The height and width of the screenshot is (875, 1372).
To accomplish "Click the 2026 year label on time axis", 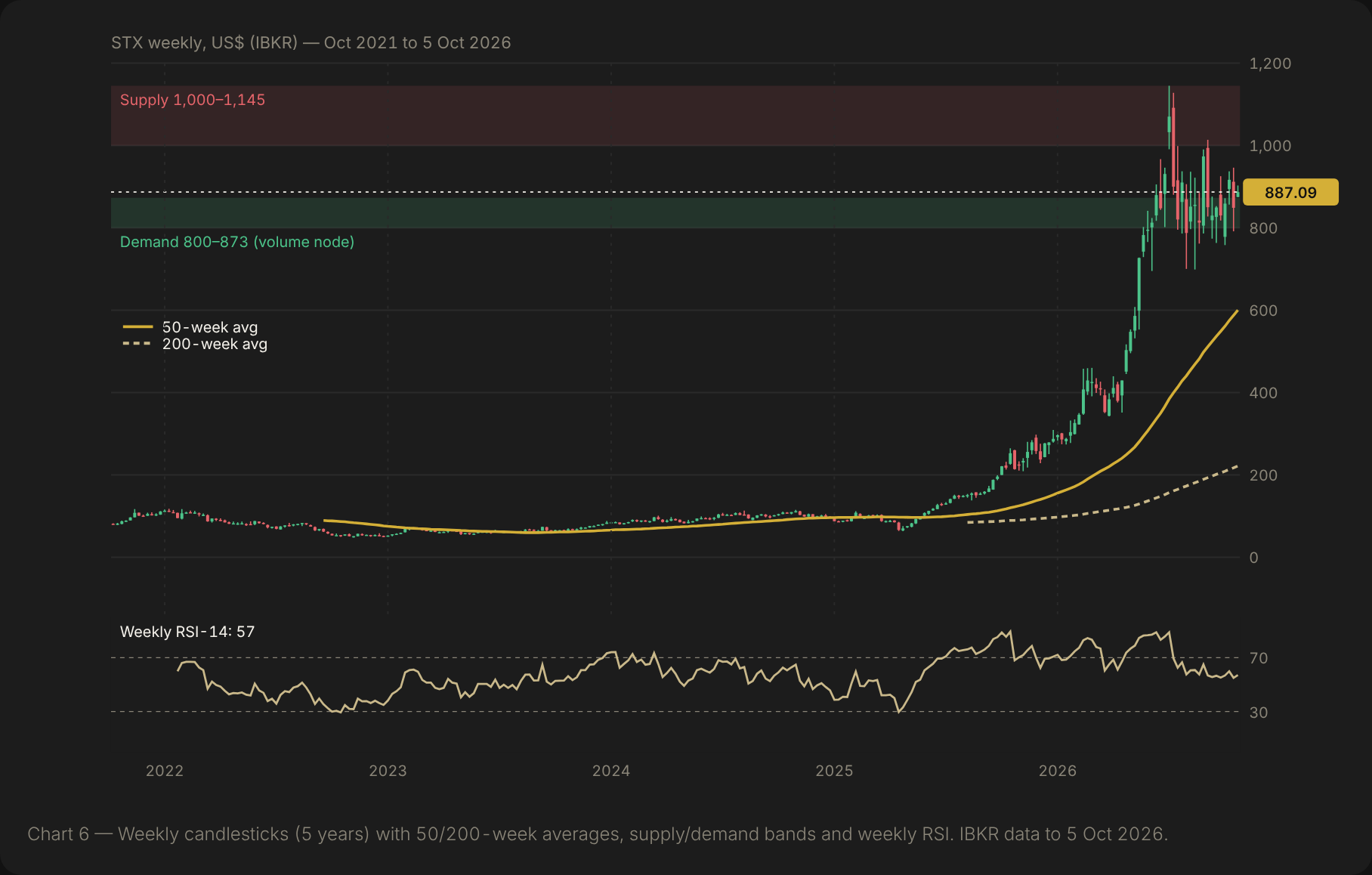I will tap(1058, 771).
